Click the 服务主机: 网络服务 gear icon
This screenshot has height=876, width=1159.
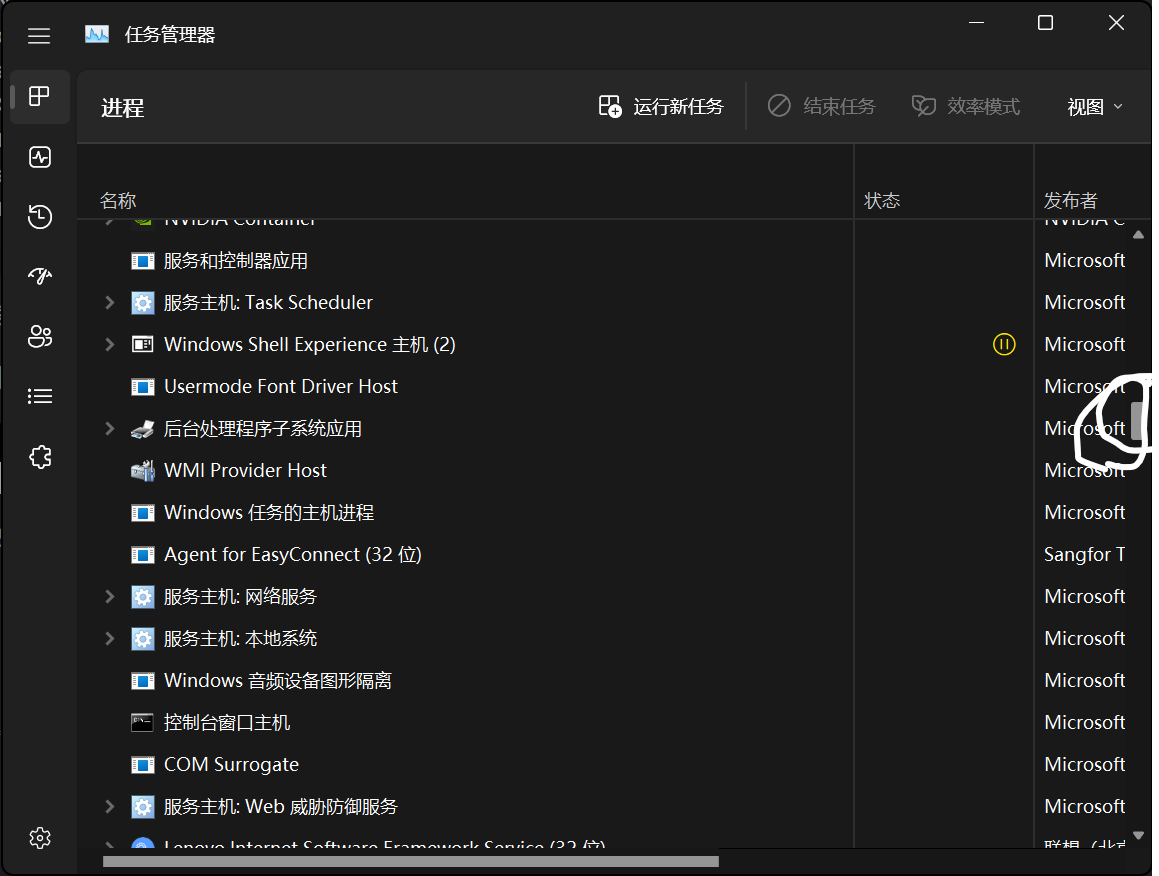[x=143, y=597]
